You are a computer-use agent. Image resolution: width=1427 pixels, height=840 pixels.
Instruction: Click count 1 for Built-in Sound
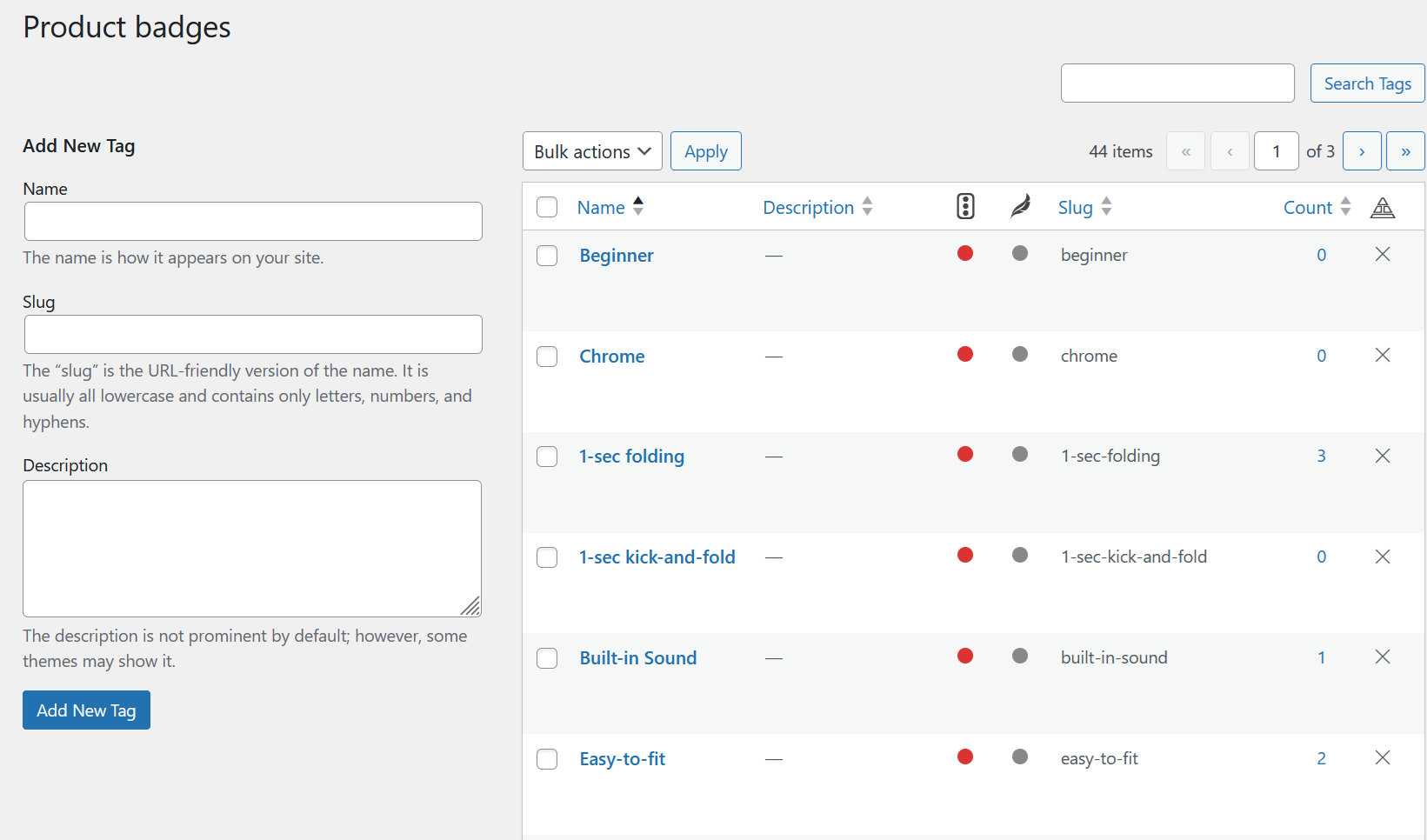(1321, 657)
